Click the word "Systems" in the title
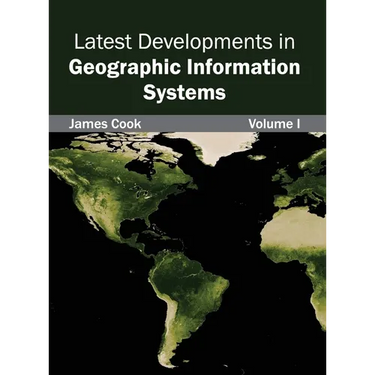The width and height of the screenshot is (375, 375). (x=184, y=93)
